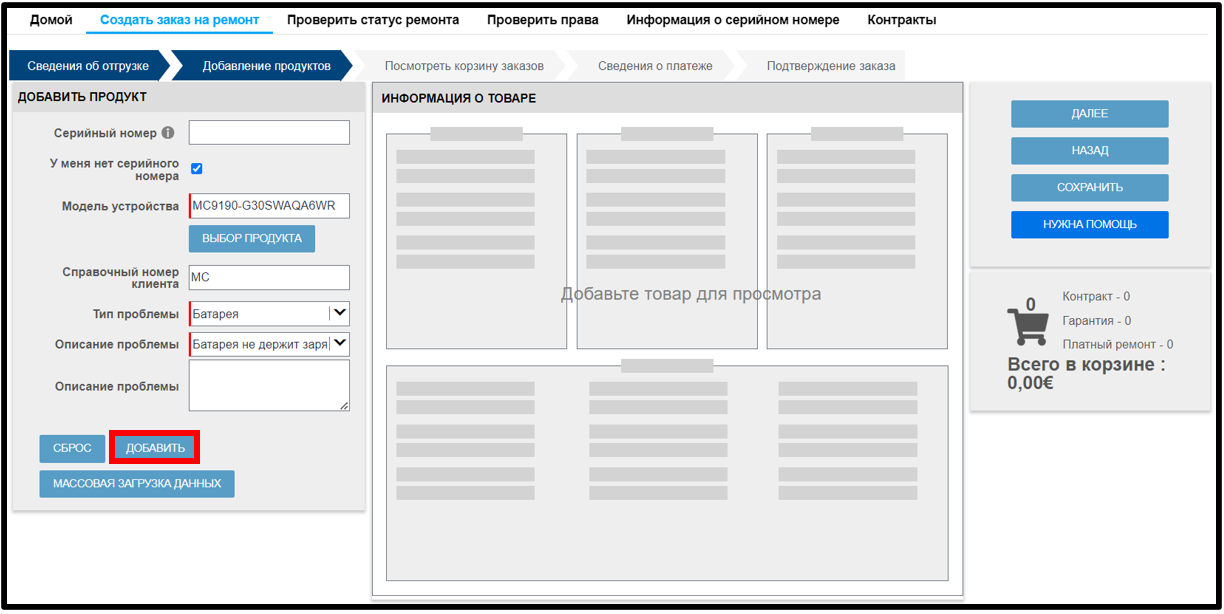Image resolution: width=1224 pixels, height=614 pixels.
Task: Focus the 'Серийный номер' input field
Action: coord(269,132)
